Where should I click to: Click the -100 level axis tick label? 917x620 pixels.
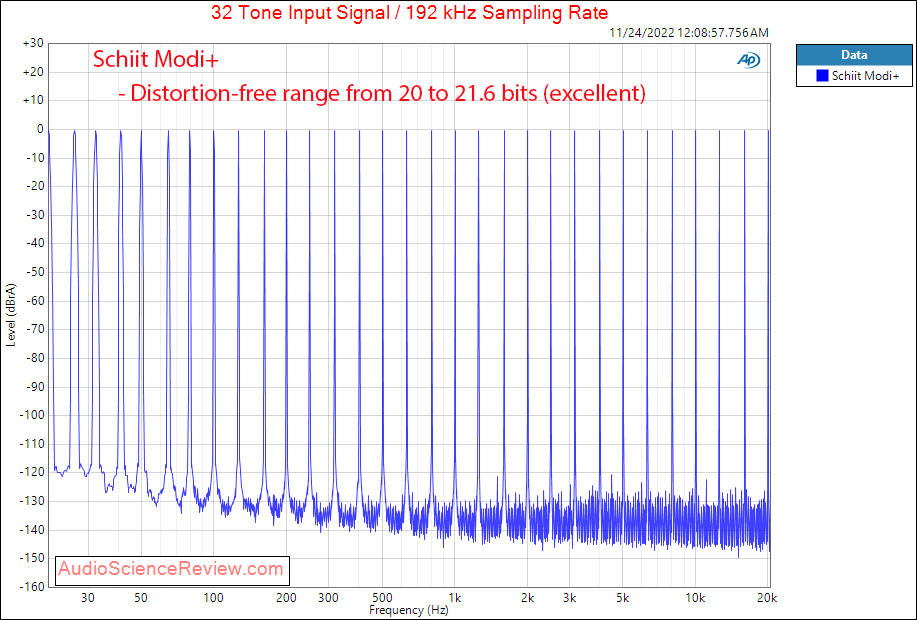[x=32, y=415]
